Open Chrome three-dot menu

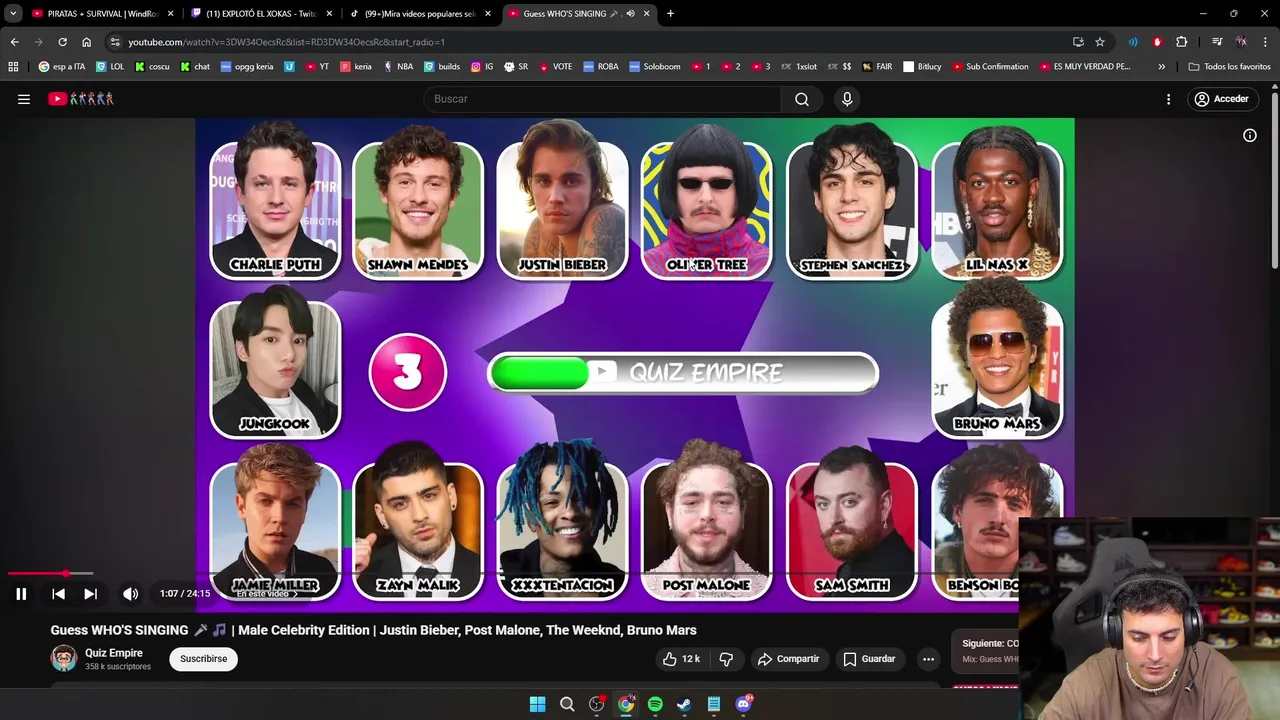1265,42
